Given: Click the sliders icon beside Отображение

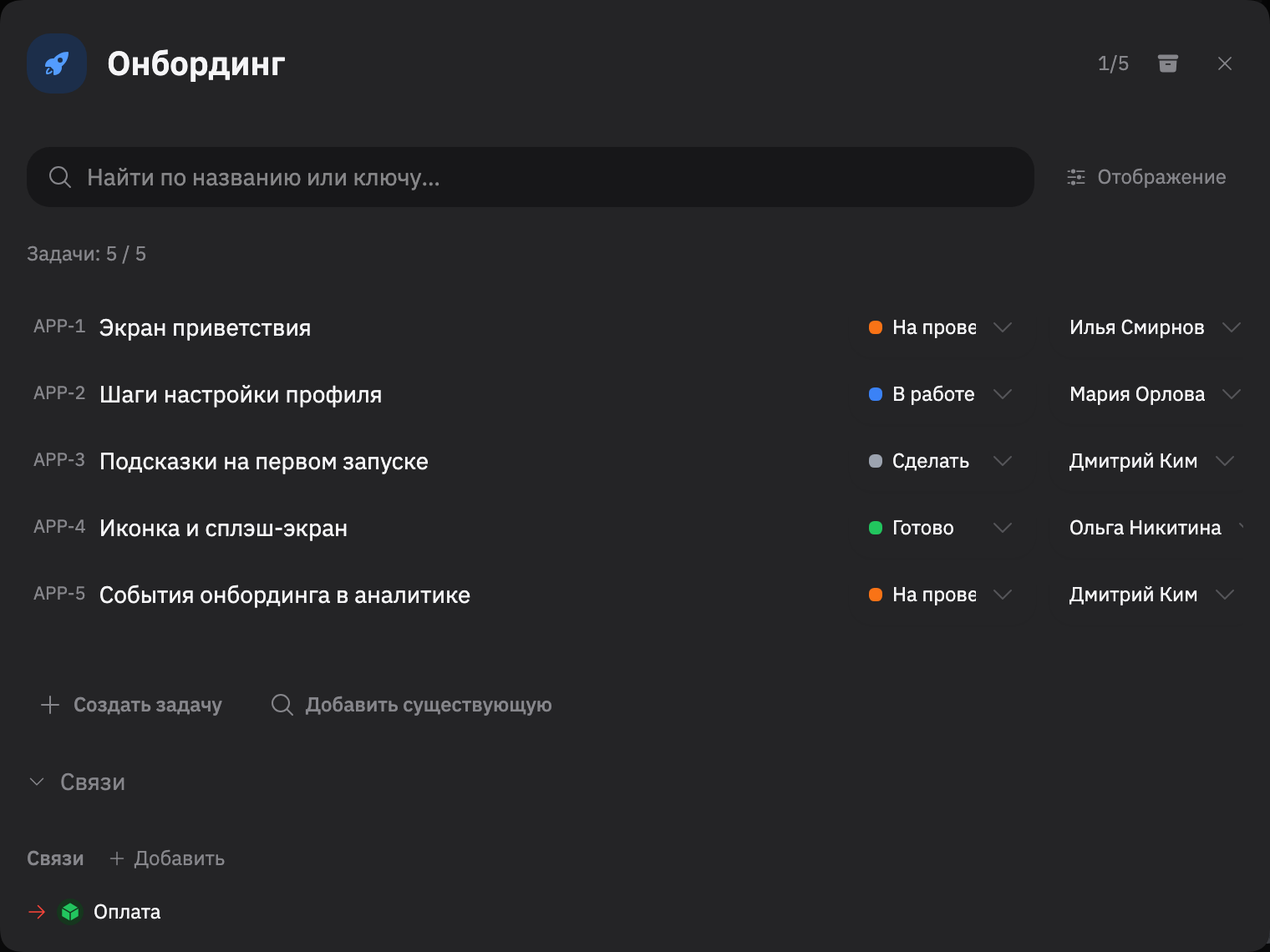Looking at the screenshot, I should (1076, 177).
